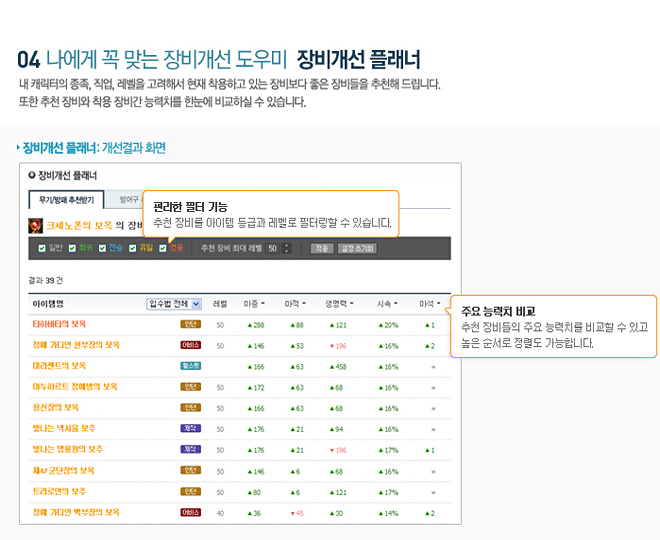Screen dimensions: 660x540
Task: Click the 인던 badge on 타하바타의 보옥 row
Action: [190, 325]
